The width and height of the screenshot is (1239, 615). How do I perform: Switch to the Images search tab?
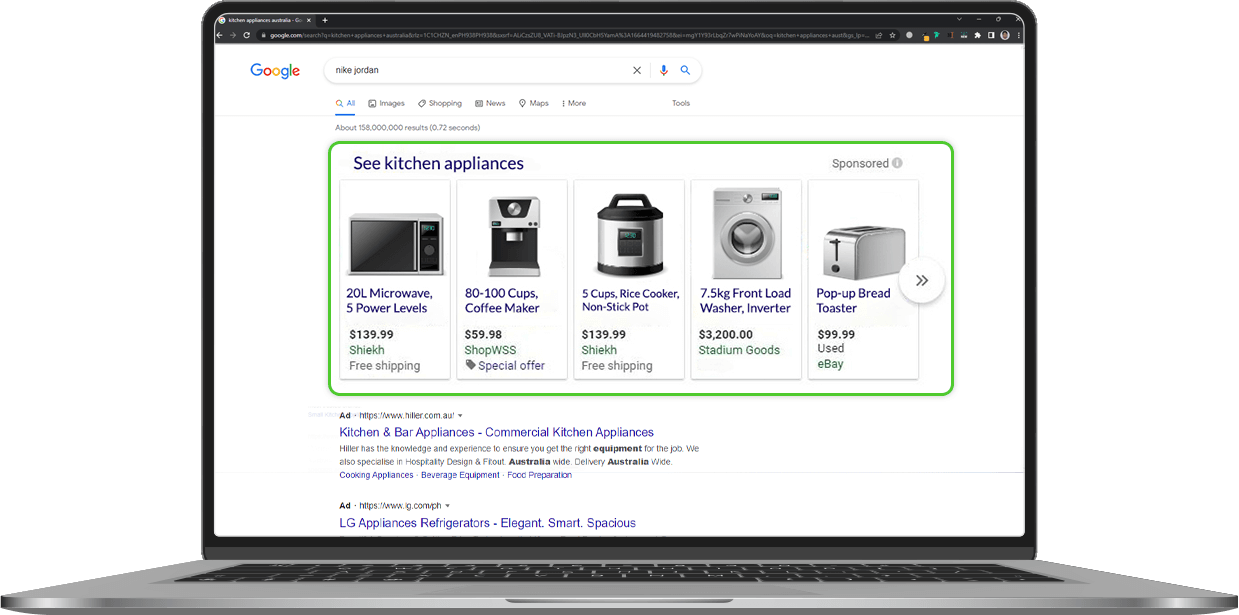(x=387, y=103)
